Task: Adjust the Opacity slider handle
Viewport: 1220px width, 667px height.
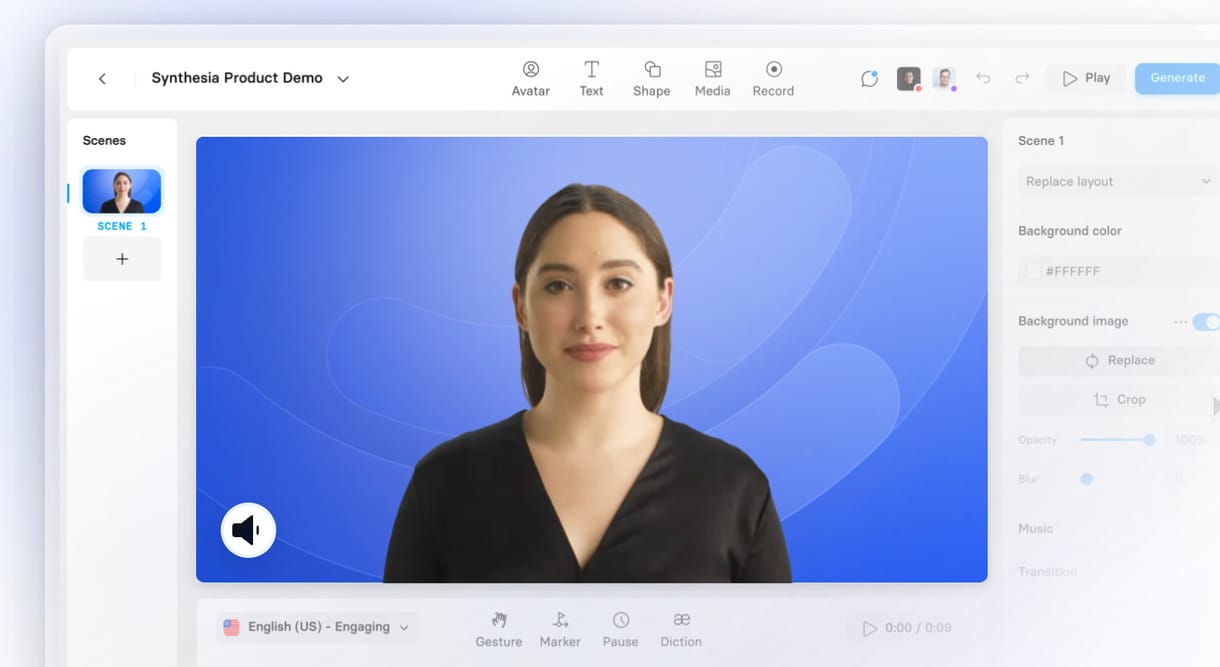Action: click(x=1150, y=440)
